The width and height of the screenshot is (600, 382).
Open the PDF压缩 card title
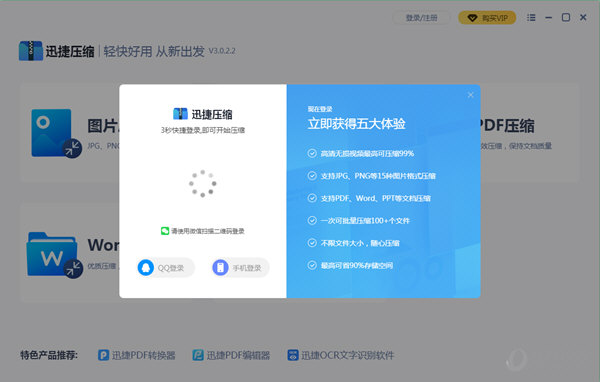[507, 126]
